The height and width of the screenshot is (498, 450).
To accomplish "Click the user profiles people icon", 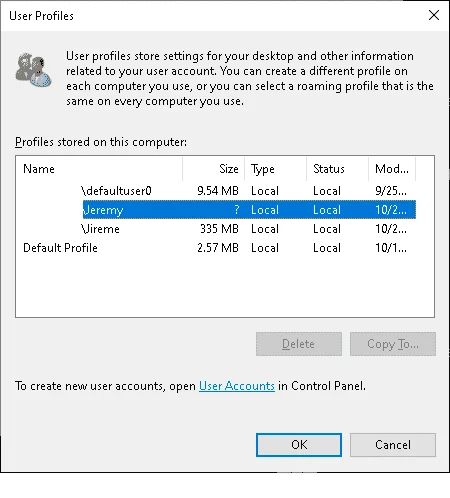I will pos(33,69).
